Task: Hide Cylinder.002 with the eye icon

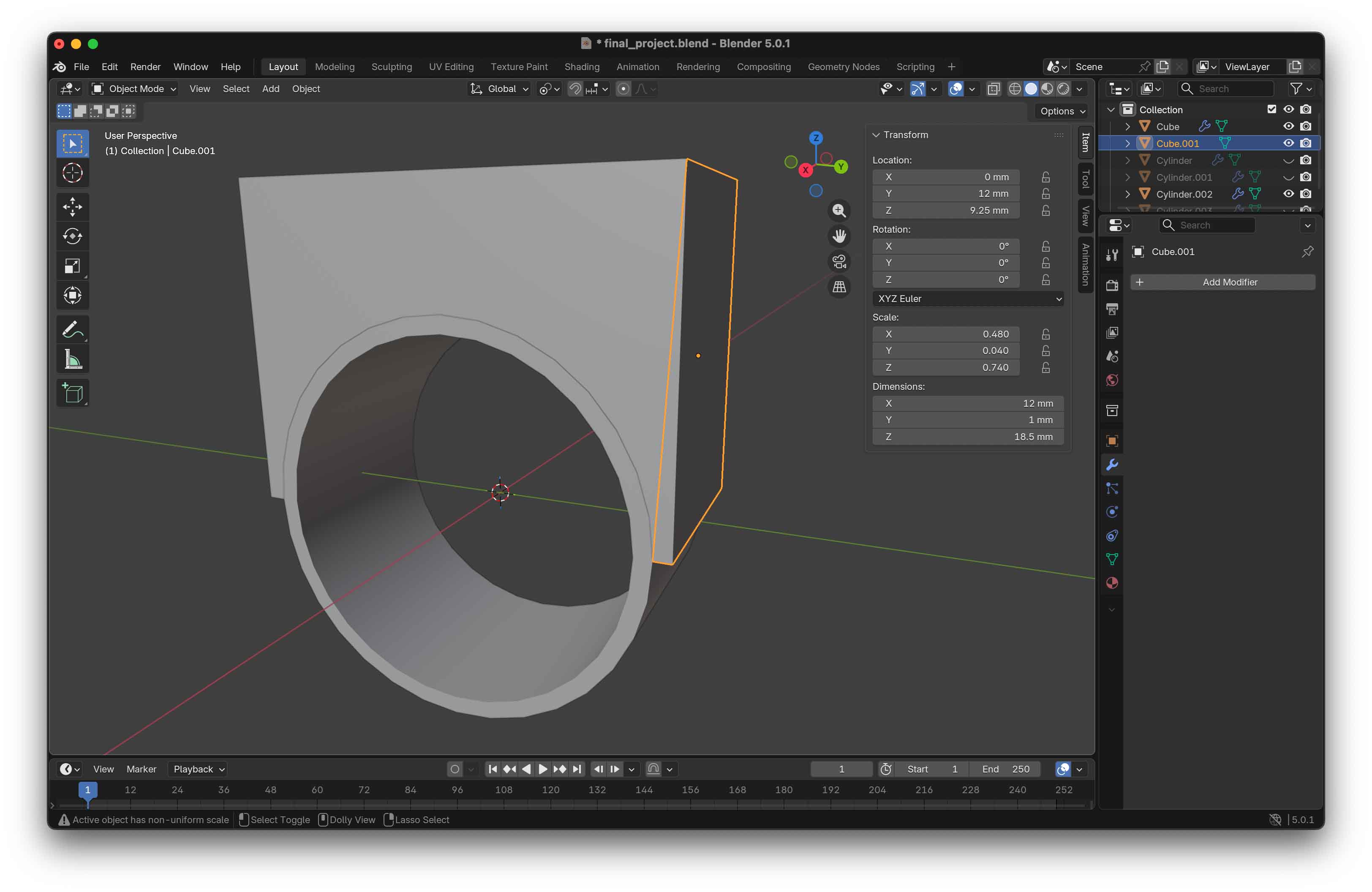Action: point(1288,194)
